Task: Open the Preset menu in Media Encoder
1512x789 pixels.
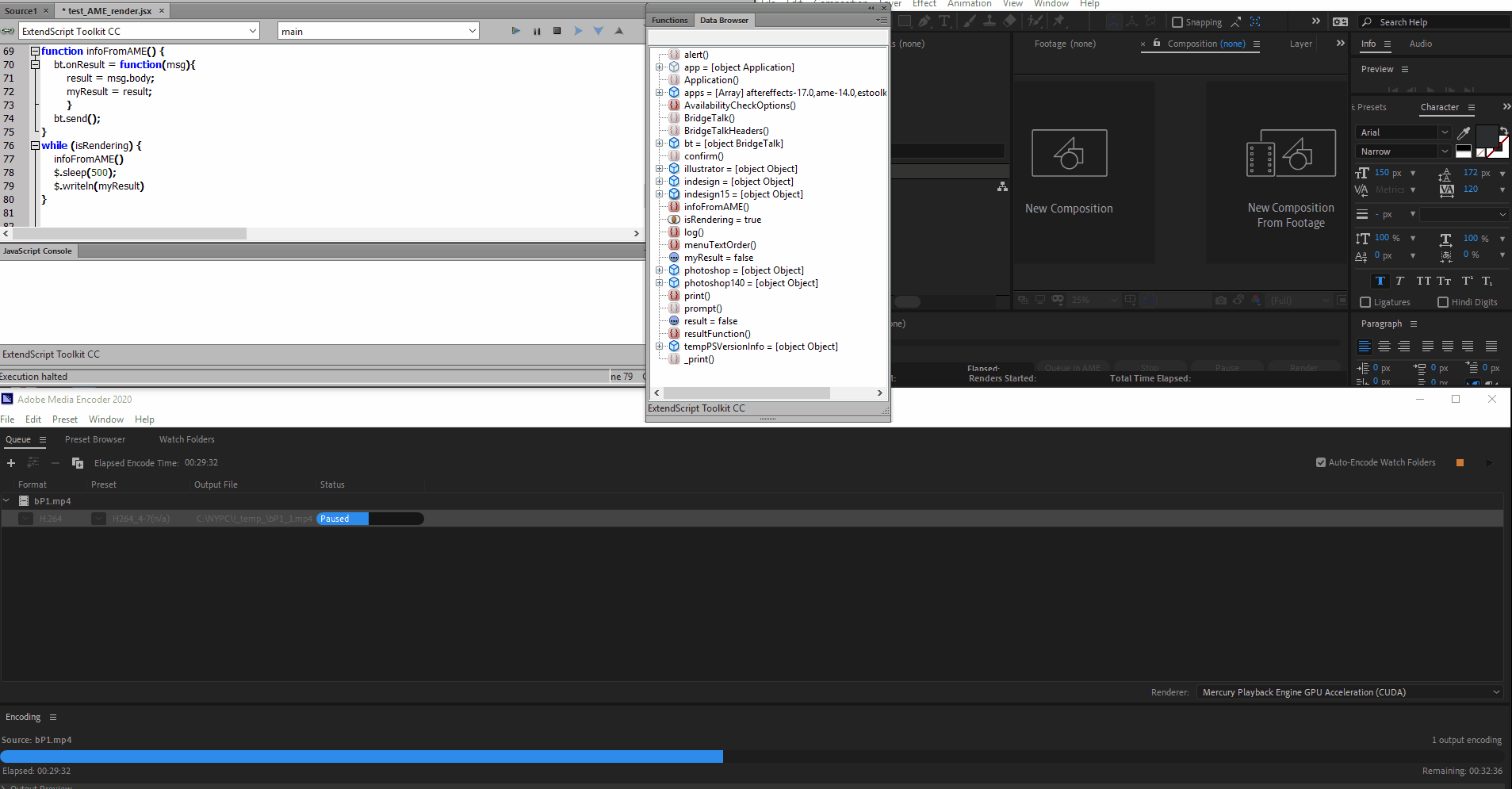Action: pyautogui.click(x=65, y=419)
